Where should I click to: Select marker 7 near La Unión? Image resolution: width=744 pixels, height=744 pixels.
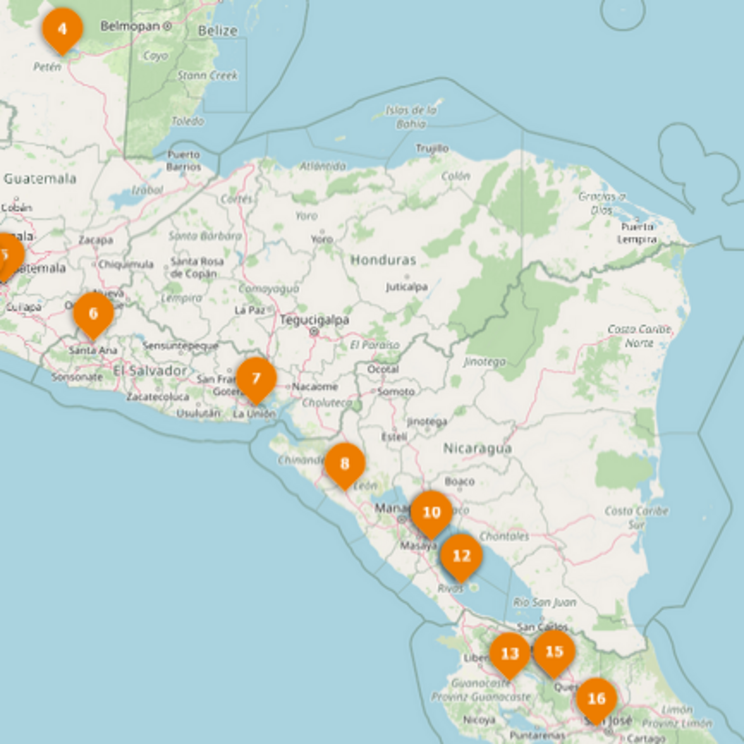[256, 381]
